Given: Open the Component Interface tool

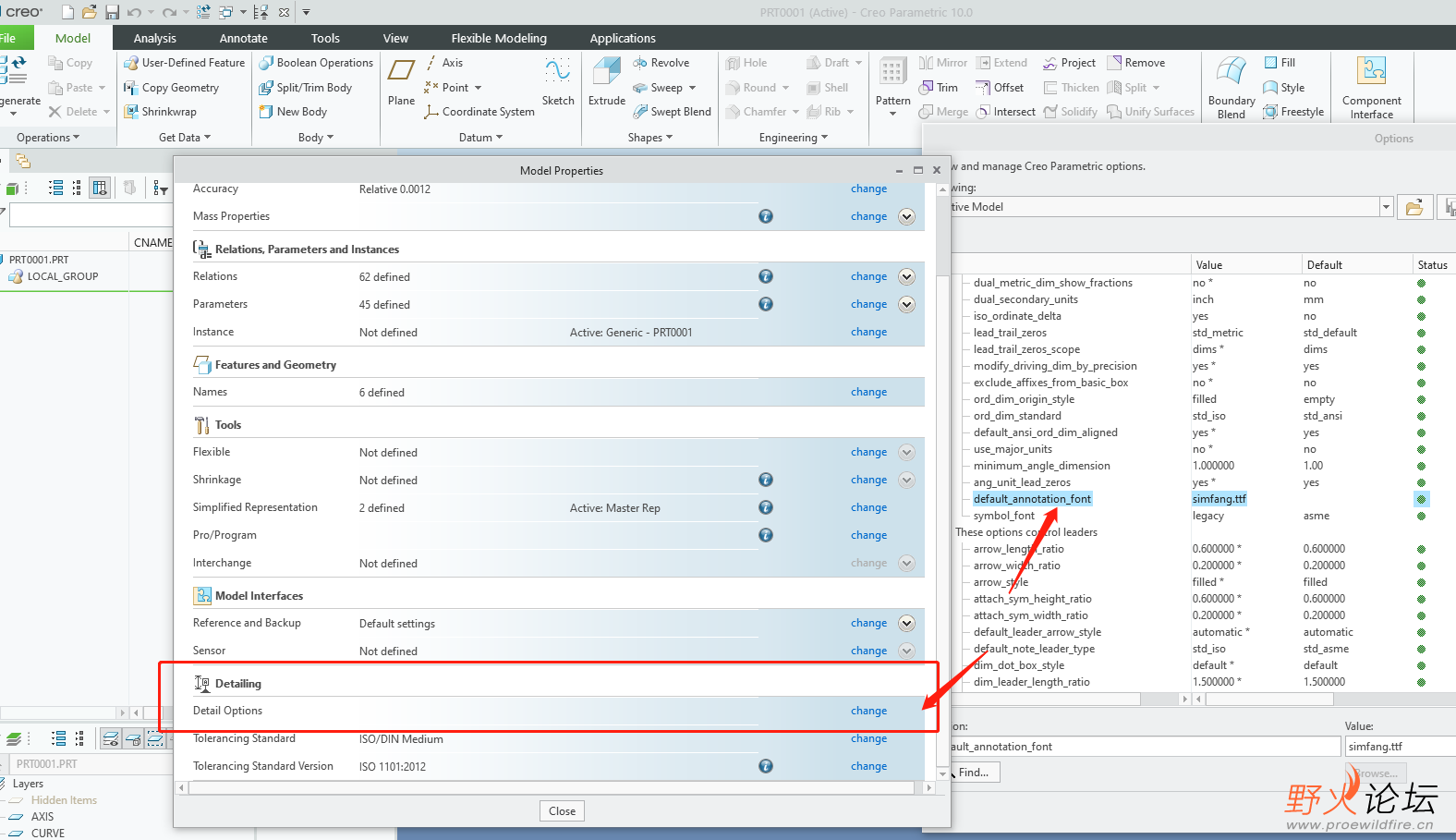Looking at the screenshot, I should pos(1372,88).
